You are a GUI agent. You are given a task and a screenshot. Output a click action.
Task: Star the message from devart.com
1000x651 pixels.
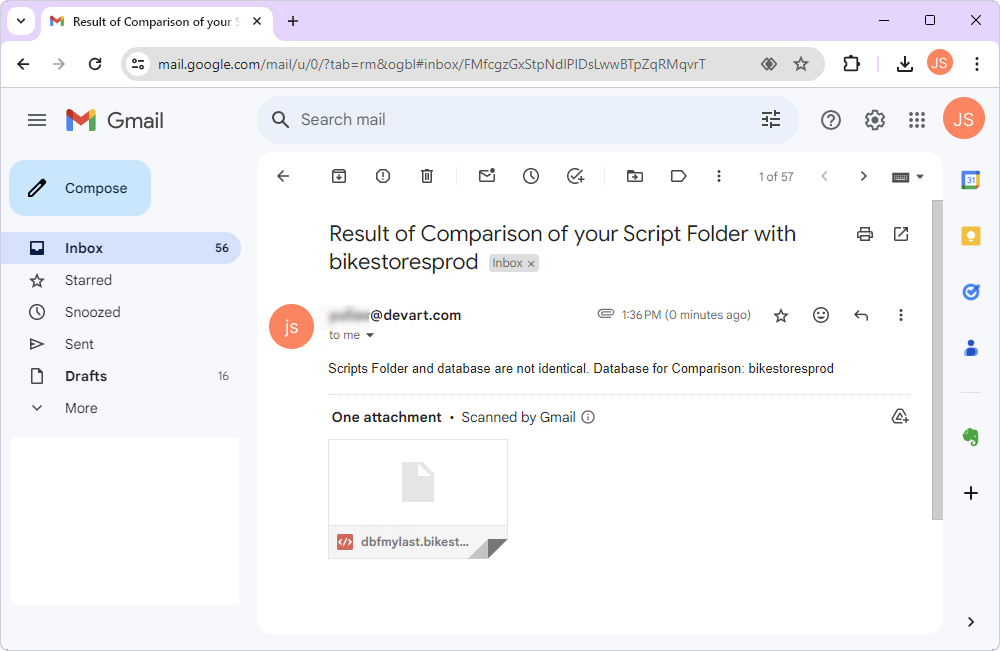pos(781,315)
